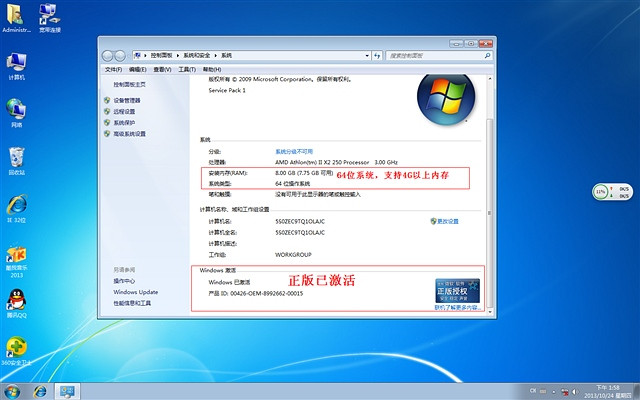Open 远程设置 sidebar link
The width and height of the screenshot is (640, 400).
click(x=124, y=111)
